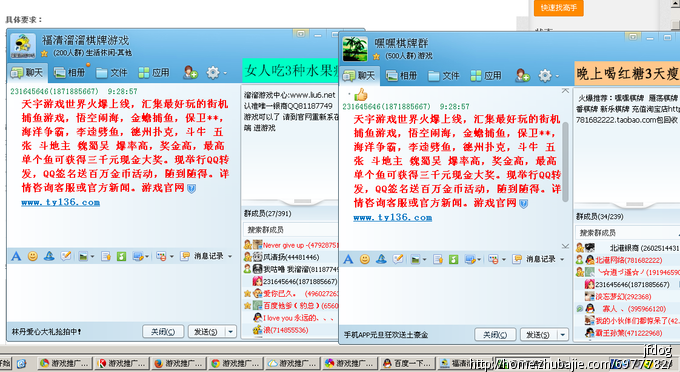This screenshot has width=680, height=372.
Task: Open font settings in 嘿嘿棋牌群 chat toolbar
Action: pos(348,259)
